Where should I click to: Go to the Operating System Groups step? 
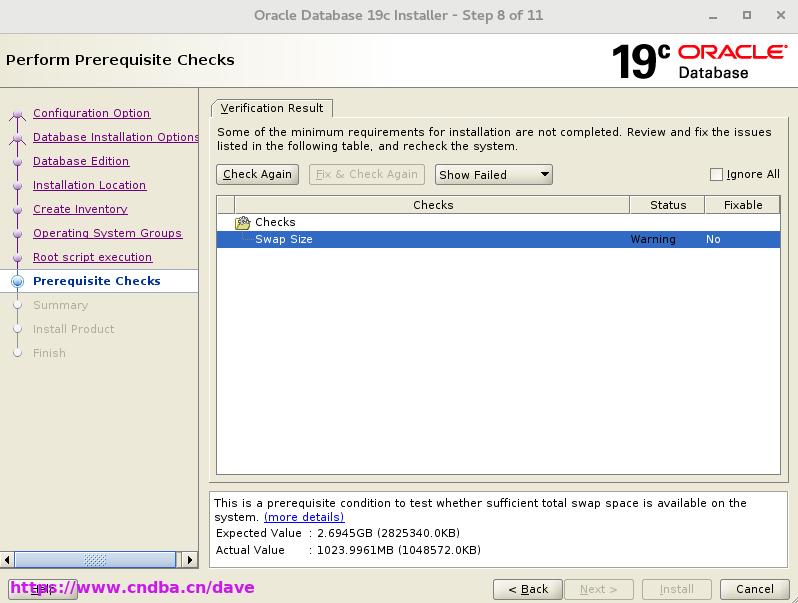(107, 233)
